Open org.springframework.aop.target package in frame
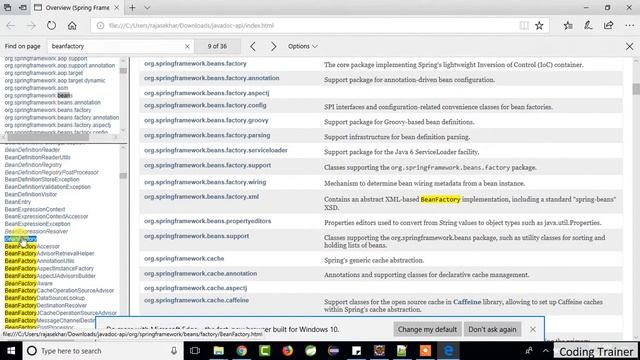Image resolution: width=640 pixels, height=360 pixels. click(44, 73)
